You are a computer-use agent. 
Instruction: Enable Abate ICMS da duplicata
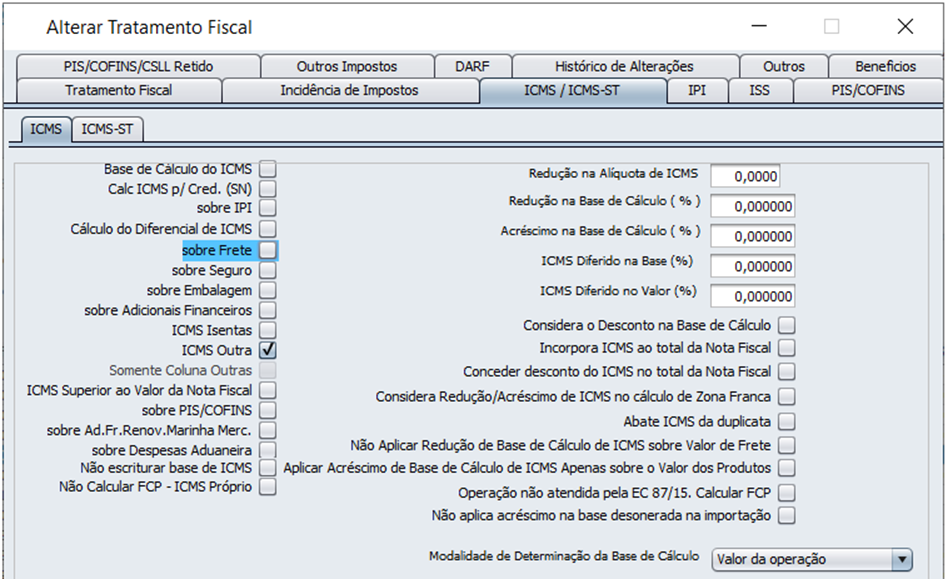tap(787, 421)
